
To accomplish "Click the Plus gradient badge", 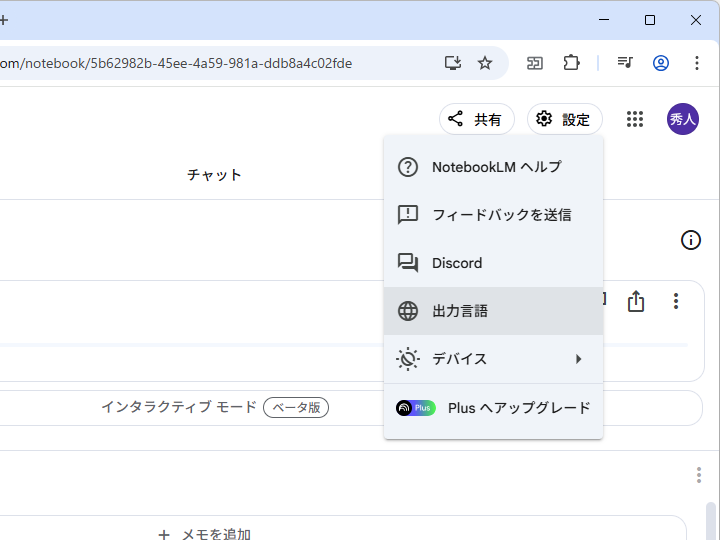I will (x=416, y=408).
